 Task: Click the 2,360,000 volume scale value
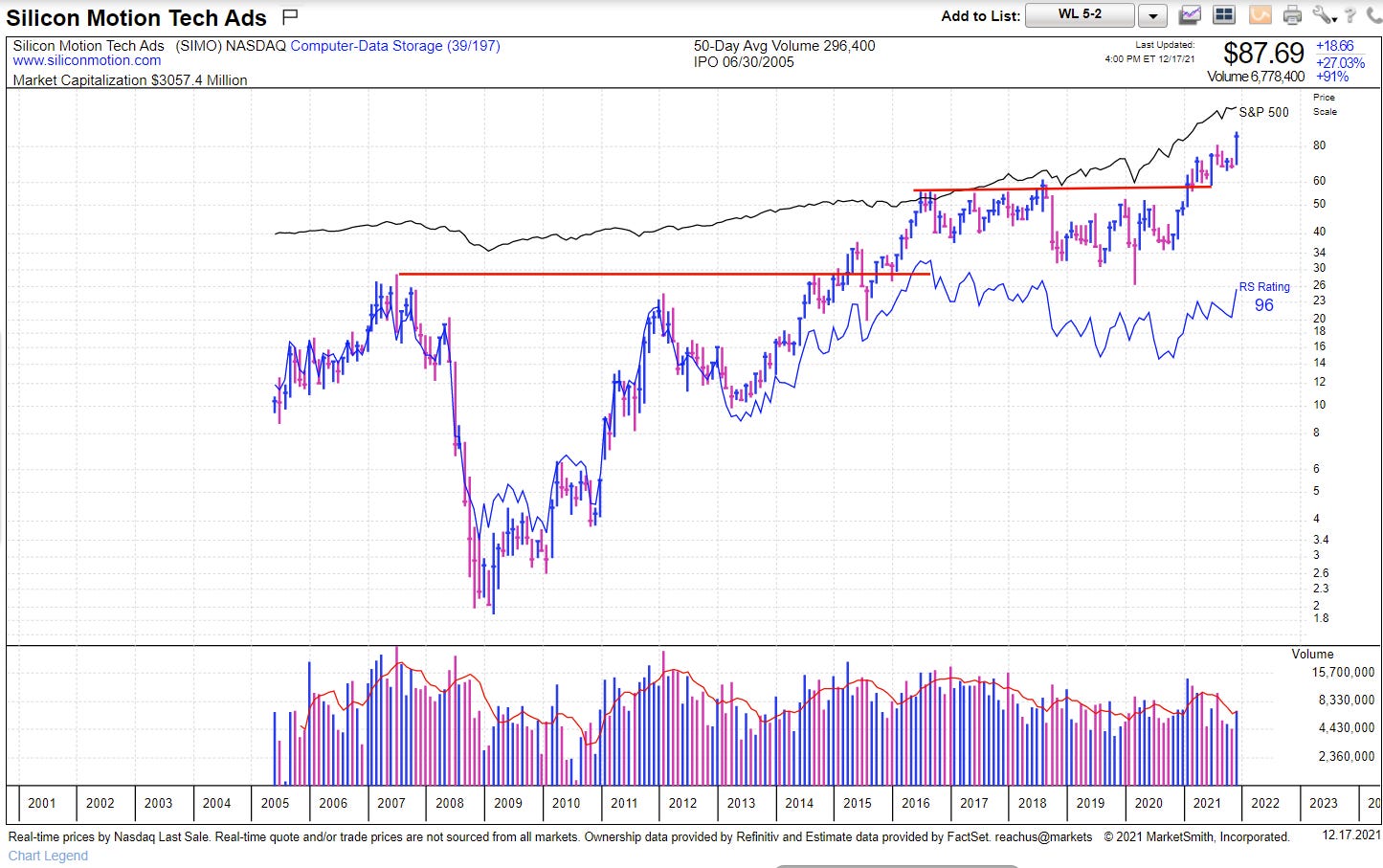[1347, 756]
